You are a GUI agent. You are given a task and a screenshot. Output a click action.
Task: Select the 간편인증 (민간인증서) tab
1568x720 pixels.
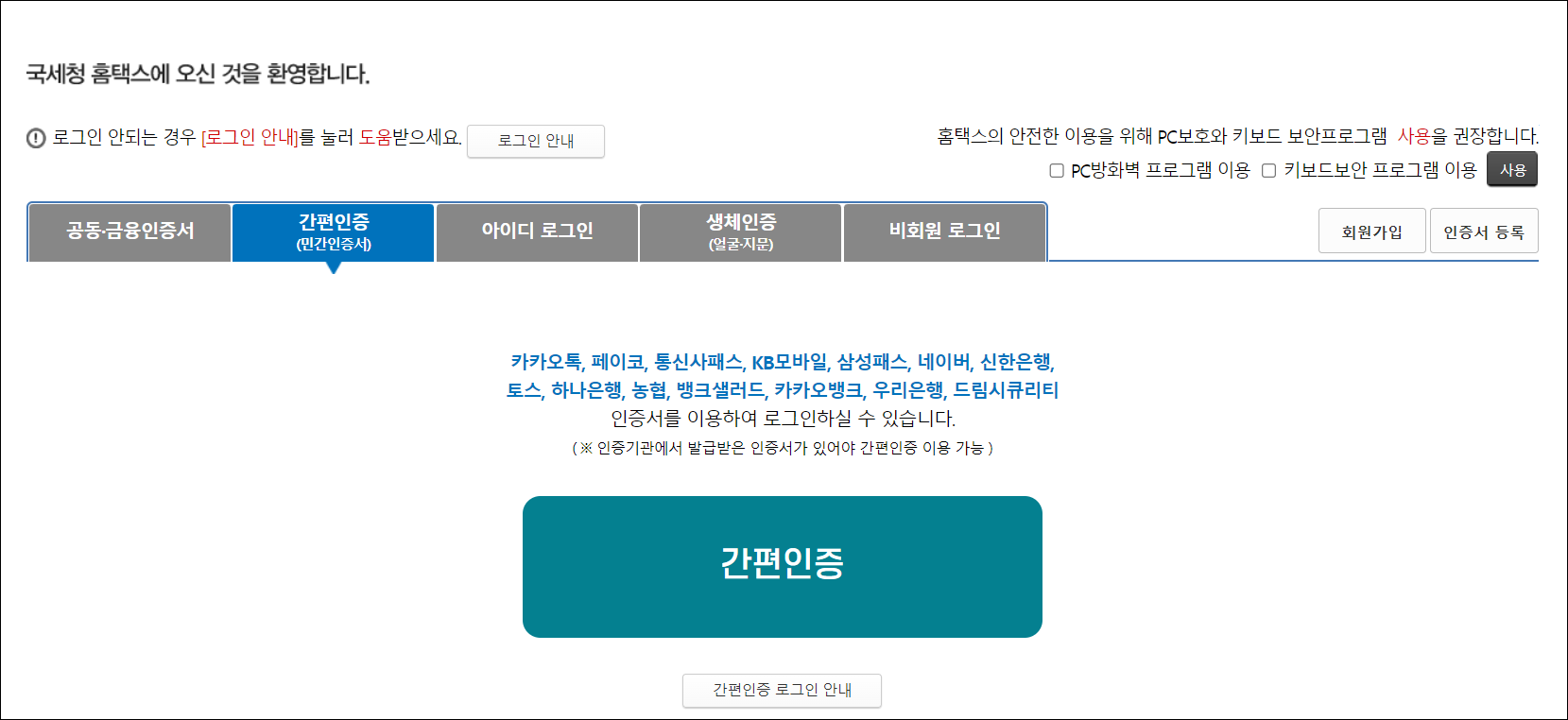(x=334, y=231)
